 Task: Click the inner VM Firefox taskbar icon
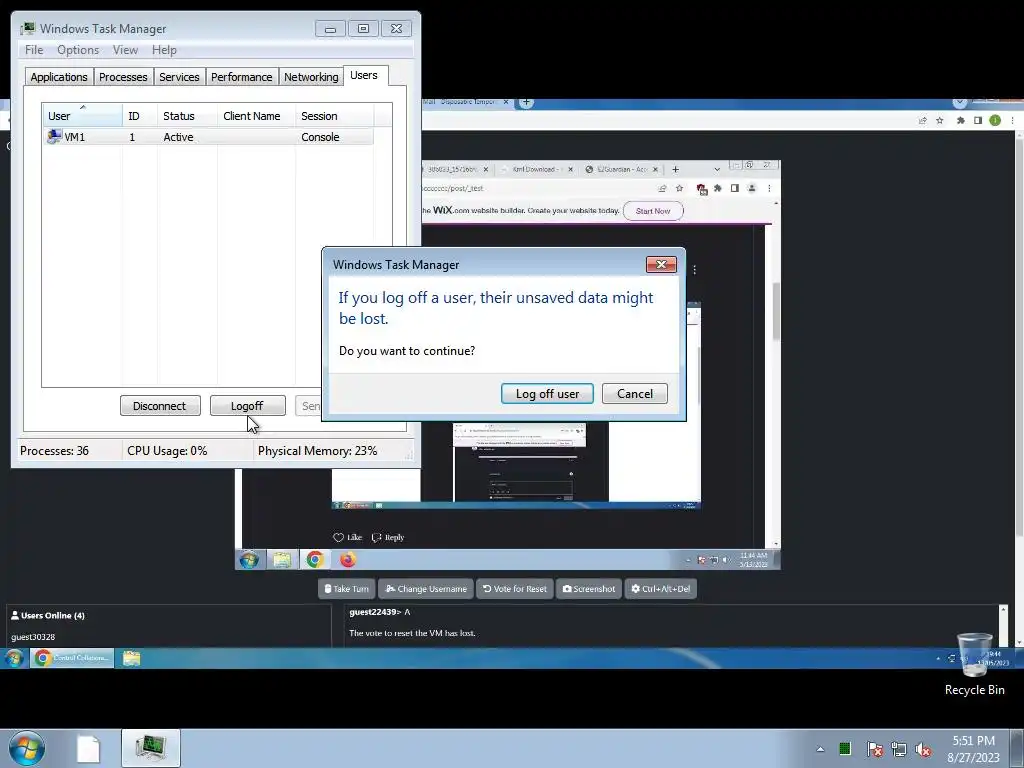(347, 560)
